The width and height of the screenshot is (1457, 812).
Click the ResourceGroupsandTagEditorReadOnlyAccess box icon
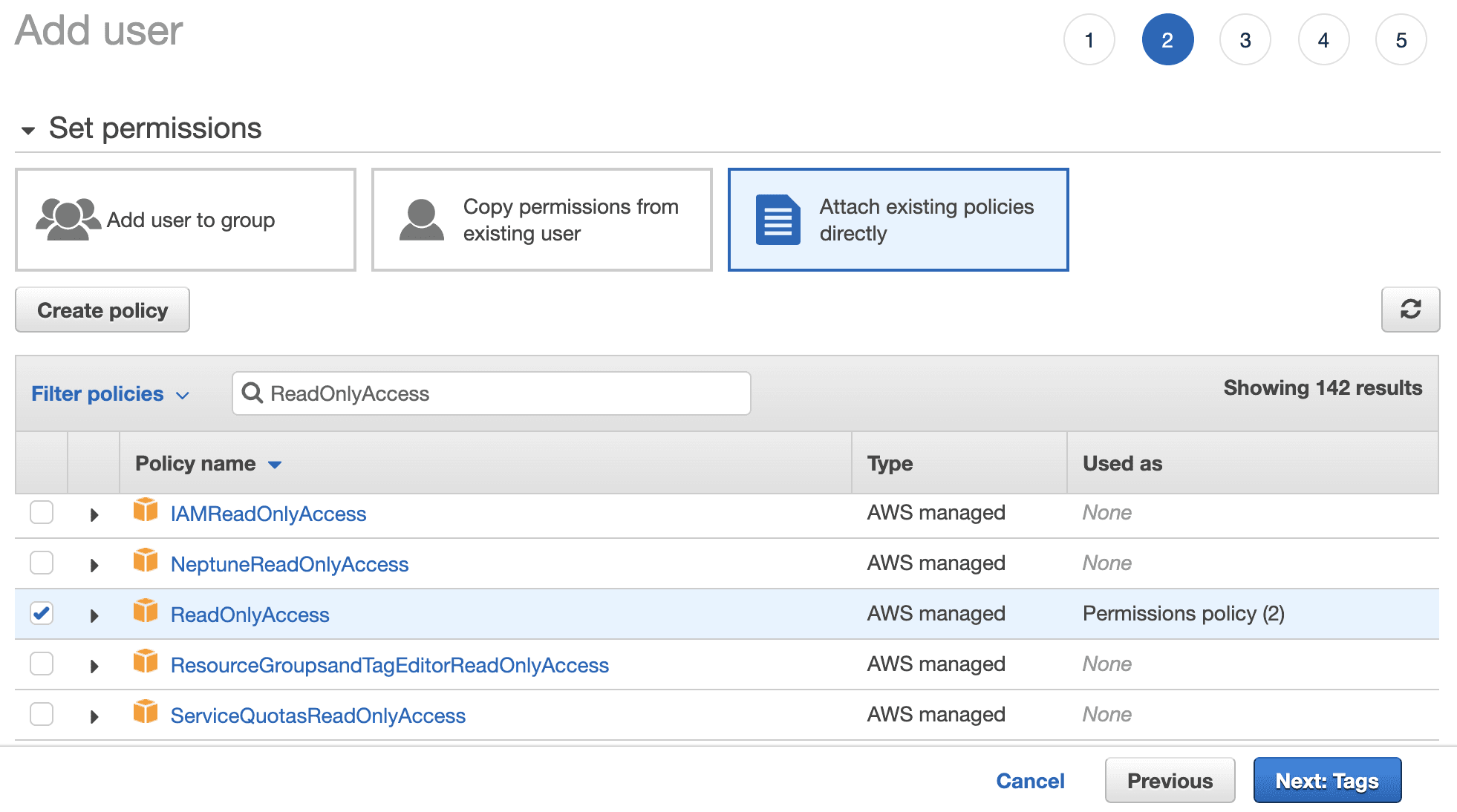click(x=146, y=662)
